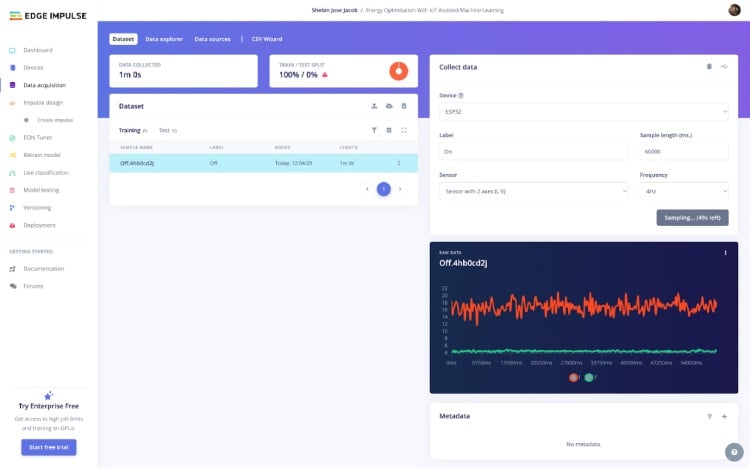Click the USB connect icon in Collect data
750x468 pixels.
(724, 66)
